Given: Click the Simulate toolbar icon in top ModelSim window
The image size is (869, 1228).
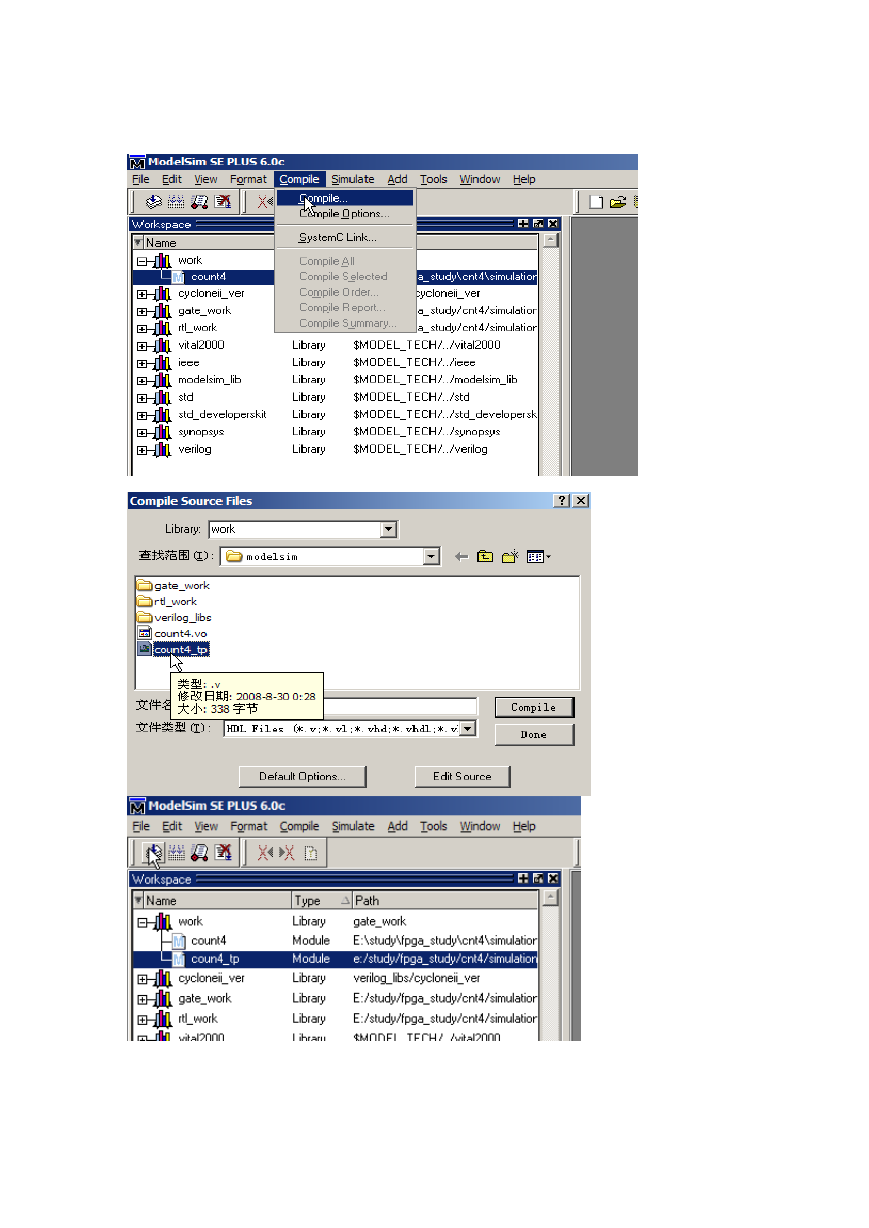Looking at the screenshot, I should (x=199, y=202).
